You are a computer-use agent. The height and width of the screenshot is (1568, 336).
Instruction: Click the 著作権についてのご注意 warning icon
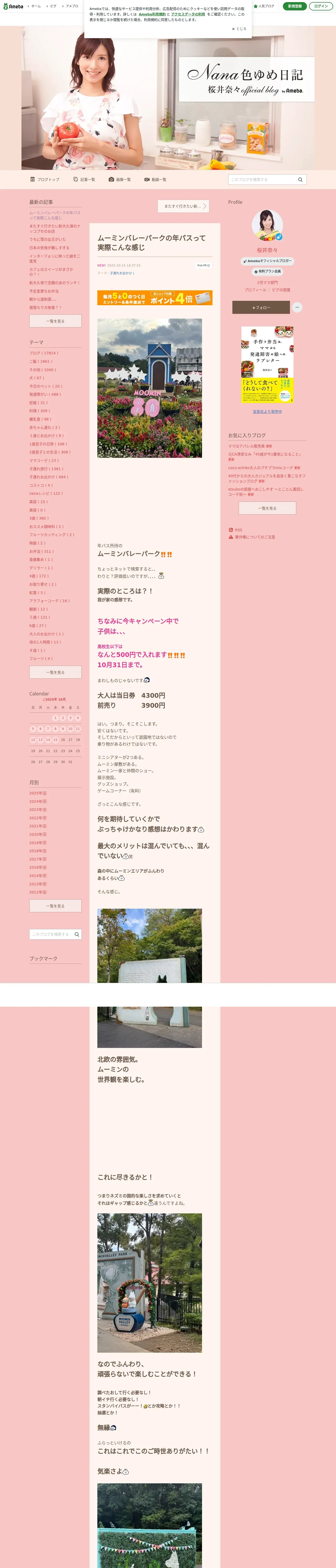tap(231, 537)
